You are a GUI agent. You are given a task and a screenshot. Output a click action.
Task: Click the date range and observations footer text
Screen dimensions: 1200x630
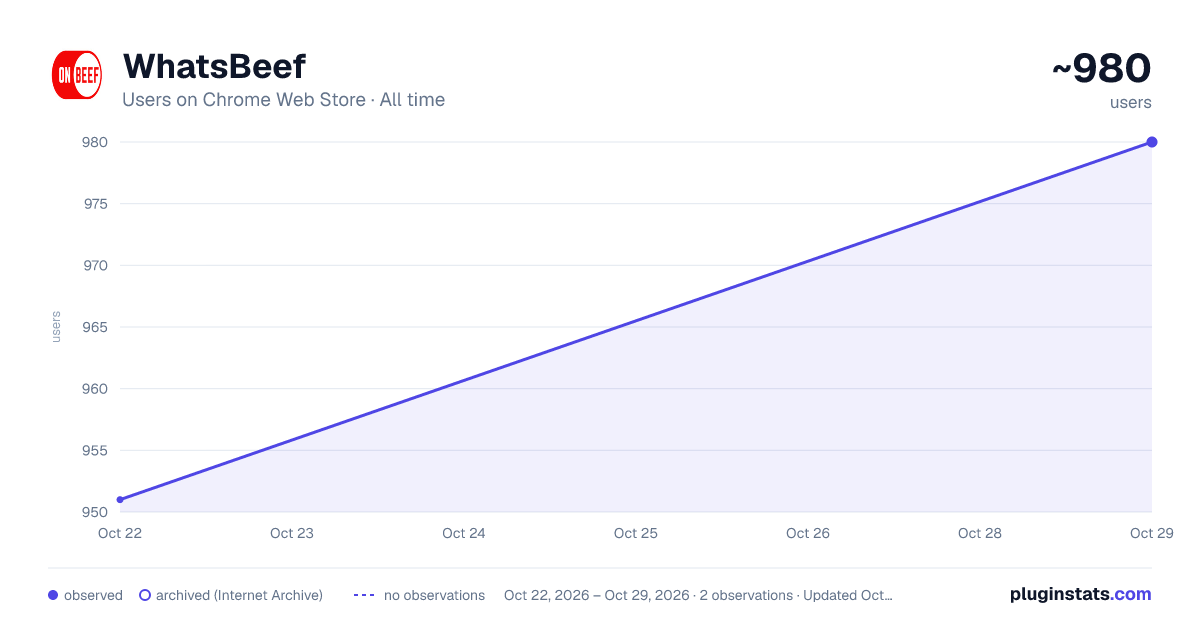click(698, 595)
